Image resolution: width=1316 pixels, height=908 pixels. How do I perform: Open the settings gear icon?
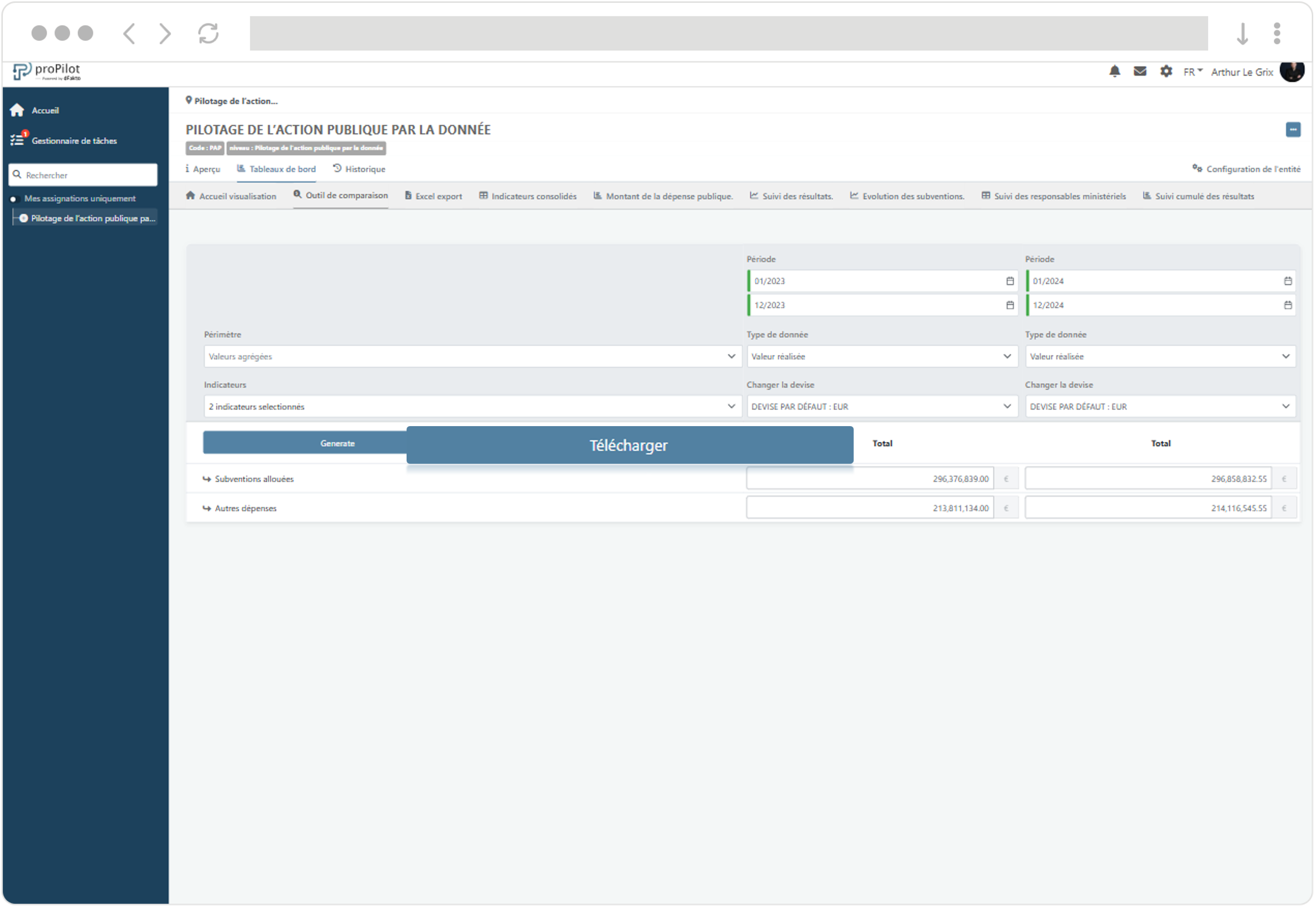tap(1165, 71)
